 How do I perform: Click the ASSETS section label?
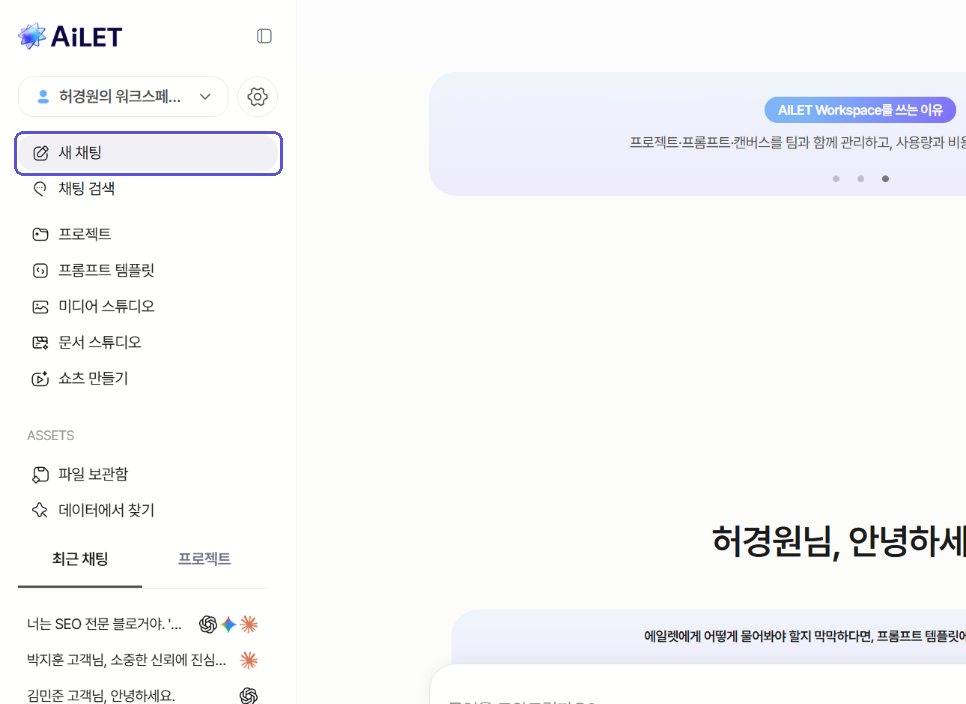click(51, 435)
